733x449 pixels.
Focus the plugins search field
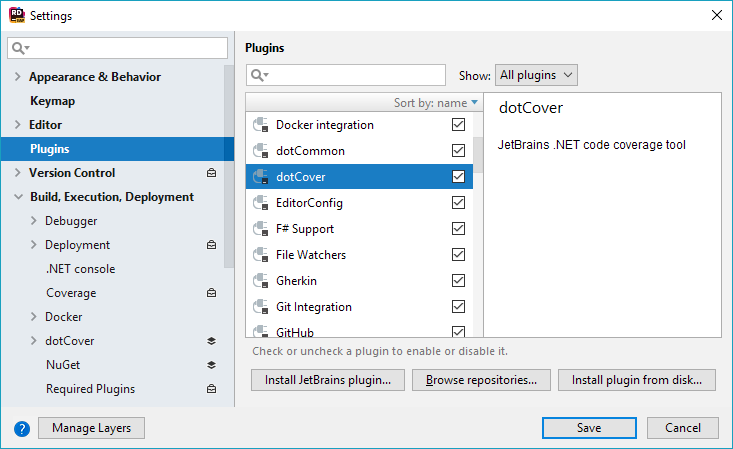tap(345, 75)
